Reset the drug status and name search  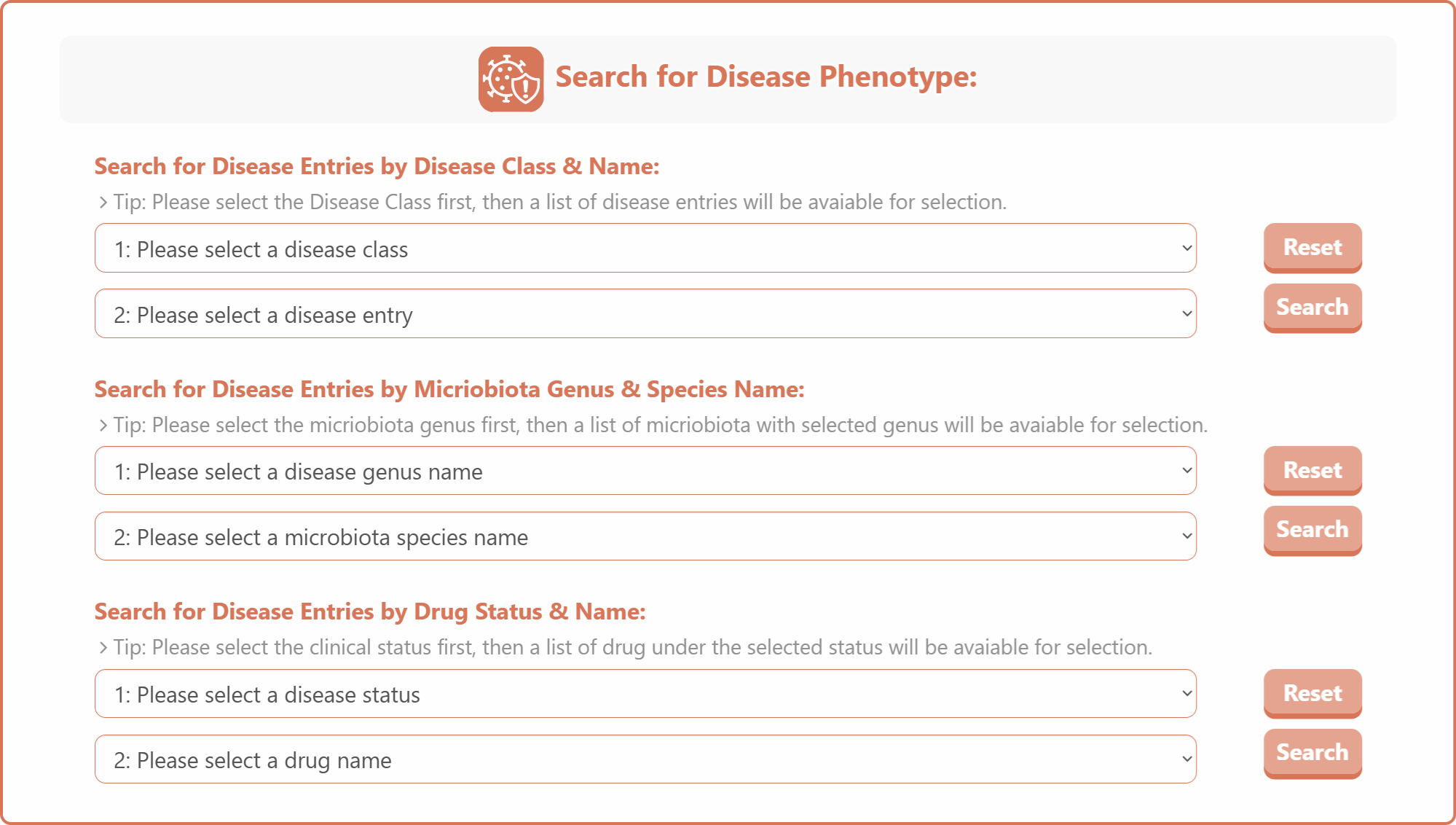[1313, 694]
